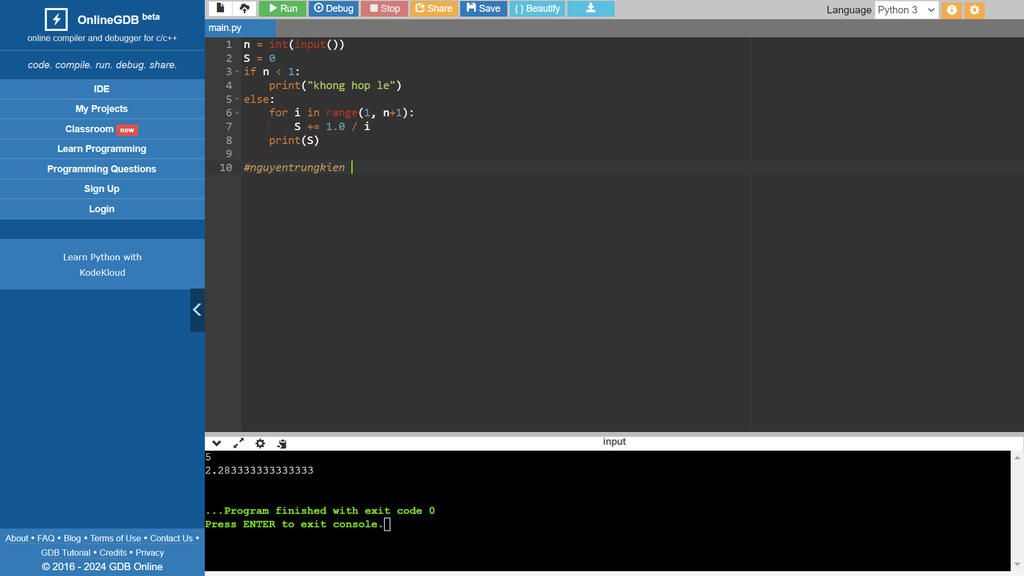Open Credits footer link
The width and height of the screenshot is (1024, 576).
click(x=113, y=552)
